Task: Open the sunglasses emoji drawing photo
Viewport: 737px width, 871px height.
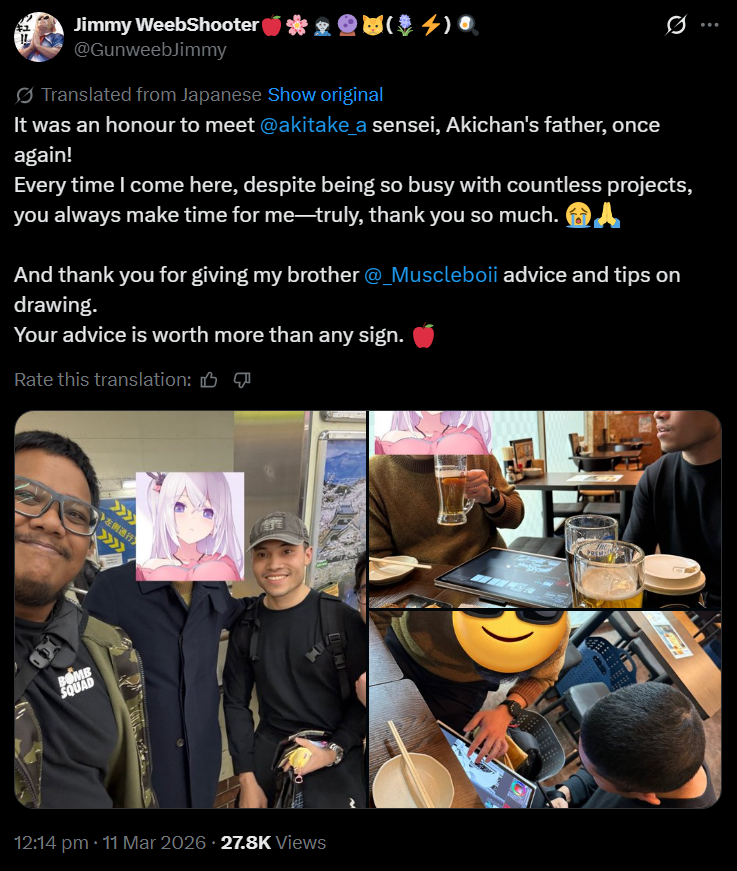Action: tap(545, 709)
